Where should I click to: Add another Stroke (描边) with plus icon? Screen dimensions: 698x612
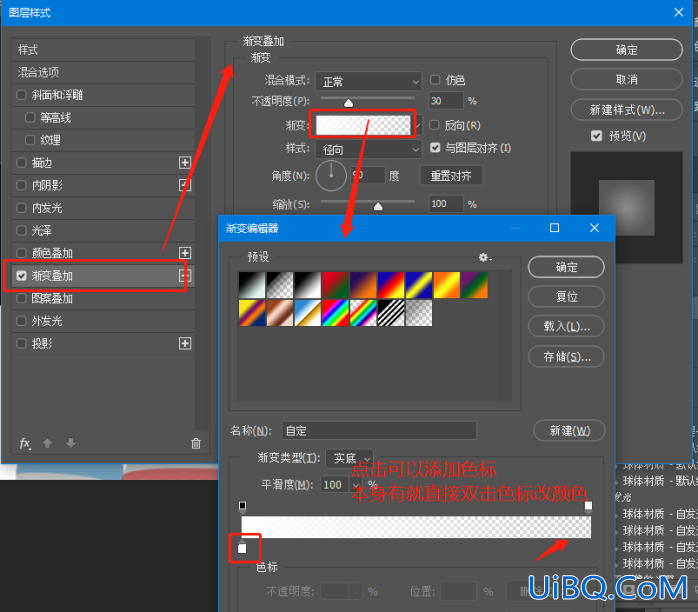[x=185, y=162]
